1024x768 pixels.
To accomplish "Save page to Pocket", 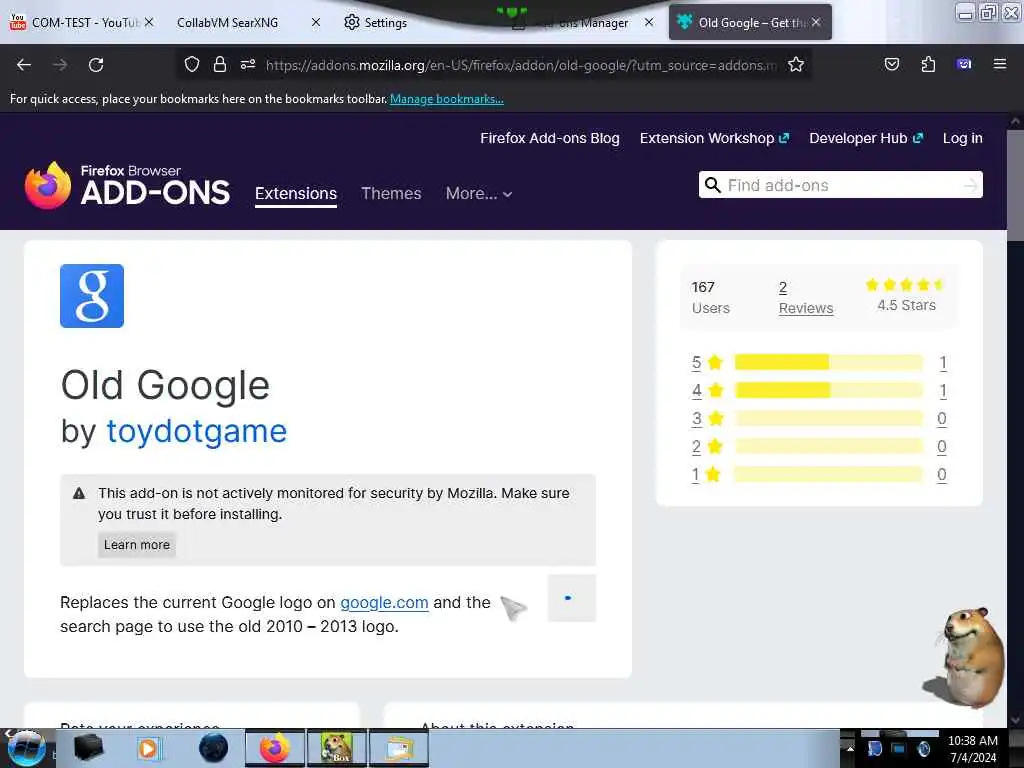I will tap(891, 64).
